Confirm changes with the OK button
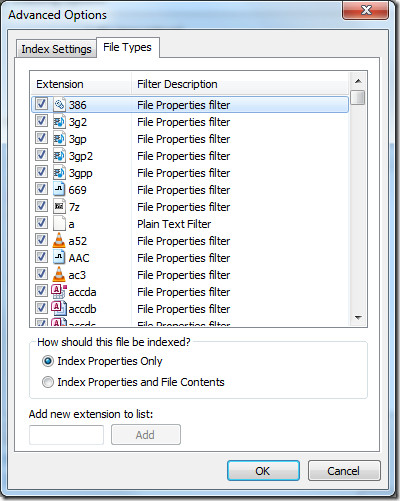The image size is (400, 501). tap(263, 471)
